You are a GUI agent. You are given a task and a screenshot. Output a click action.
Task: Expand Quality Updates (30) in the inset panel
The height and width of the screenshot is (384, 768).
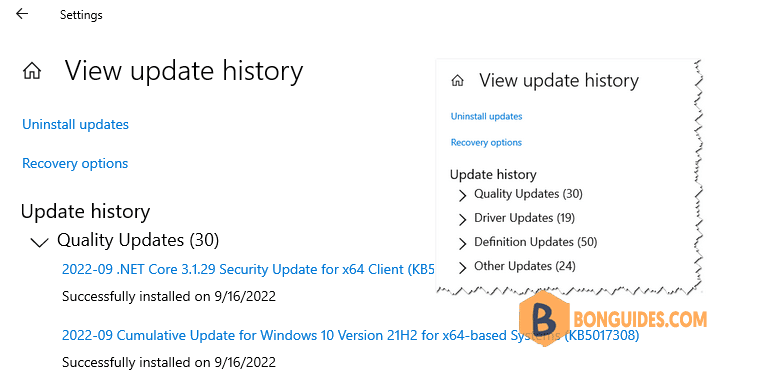[x=462, y=196]
